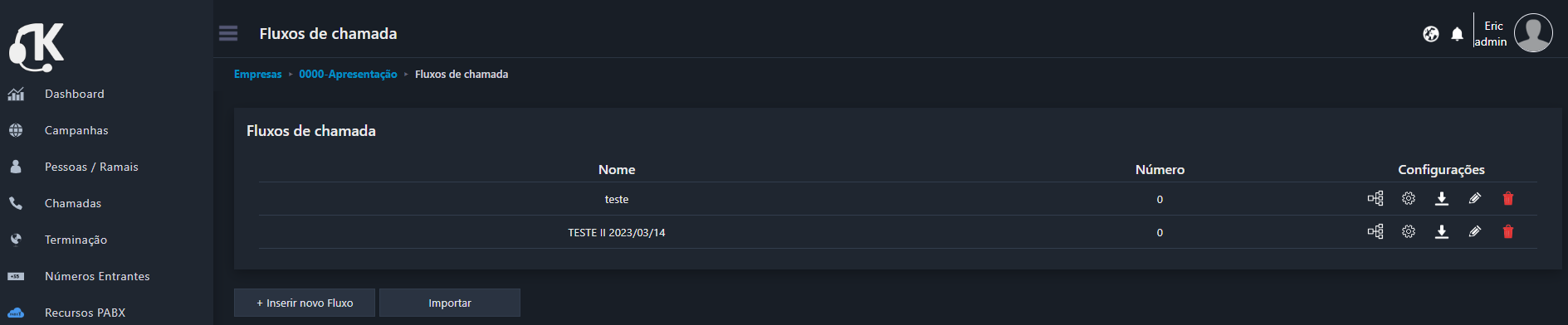This screenshot has height=325, width=1568.
Task: Click Inserir novo Fluxo button
Action: 305,303
